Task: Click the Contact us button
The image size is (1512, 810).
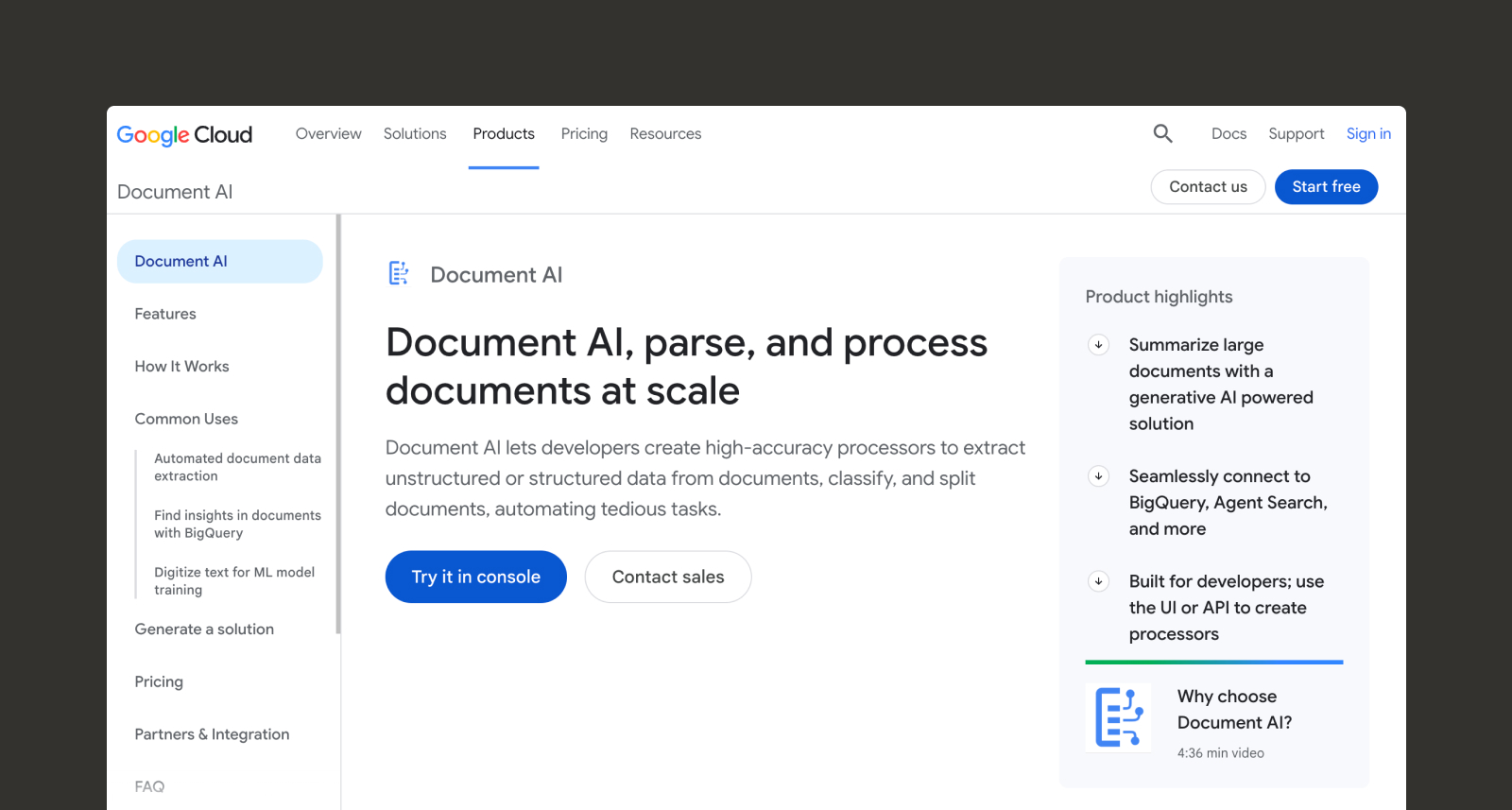Action: (x=1208, y=187)
